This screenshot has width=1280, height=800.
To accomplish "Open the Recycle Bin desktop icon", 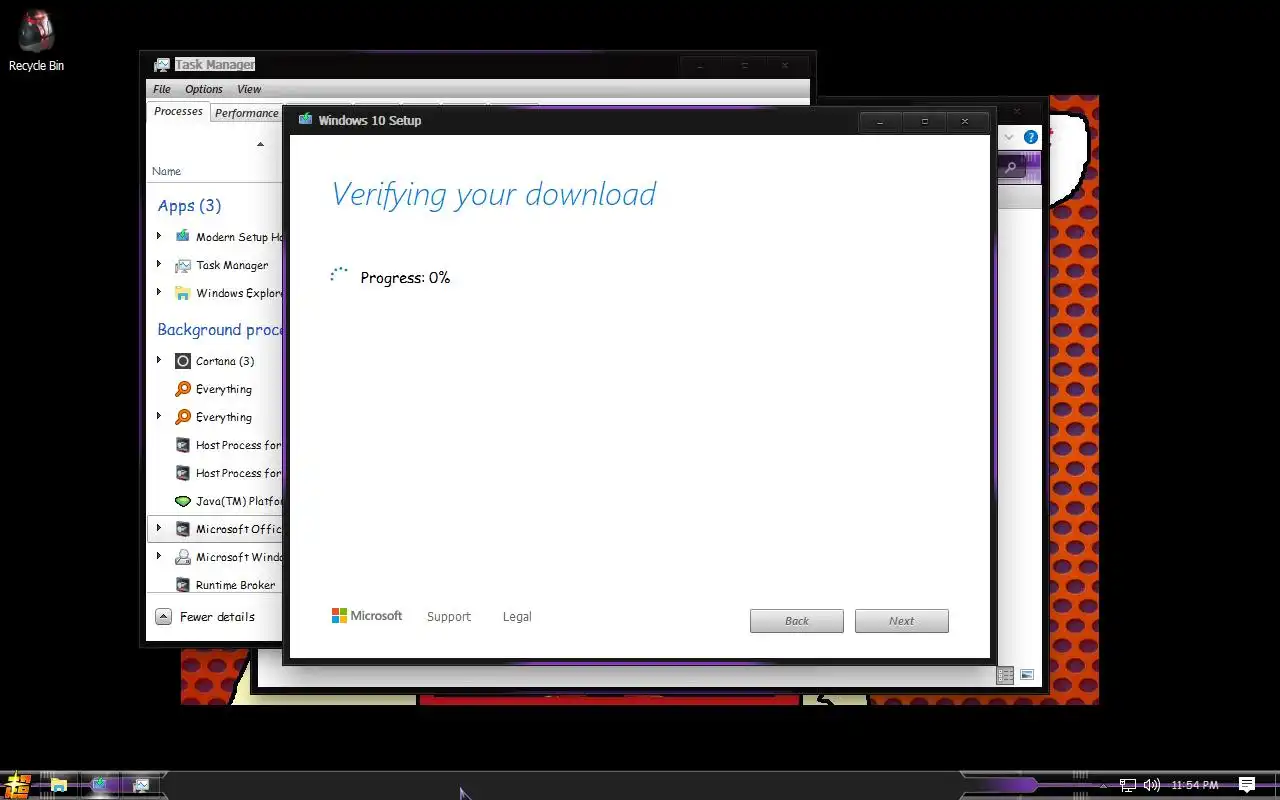I will pos(36,40).
